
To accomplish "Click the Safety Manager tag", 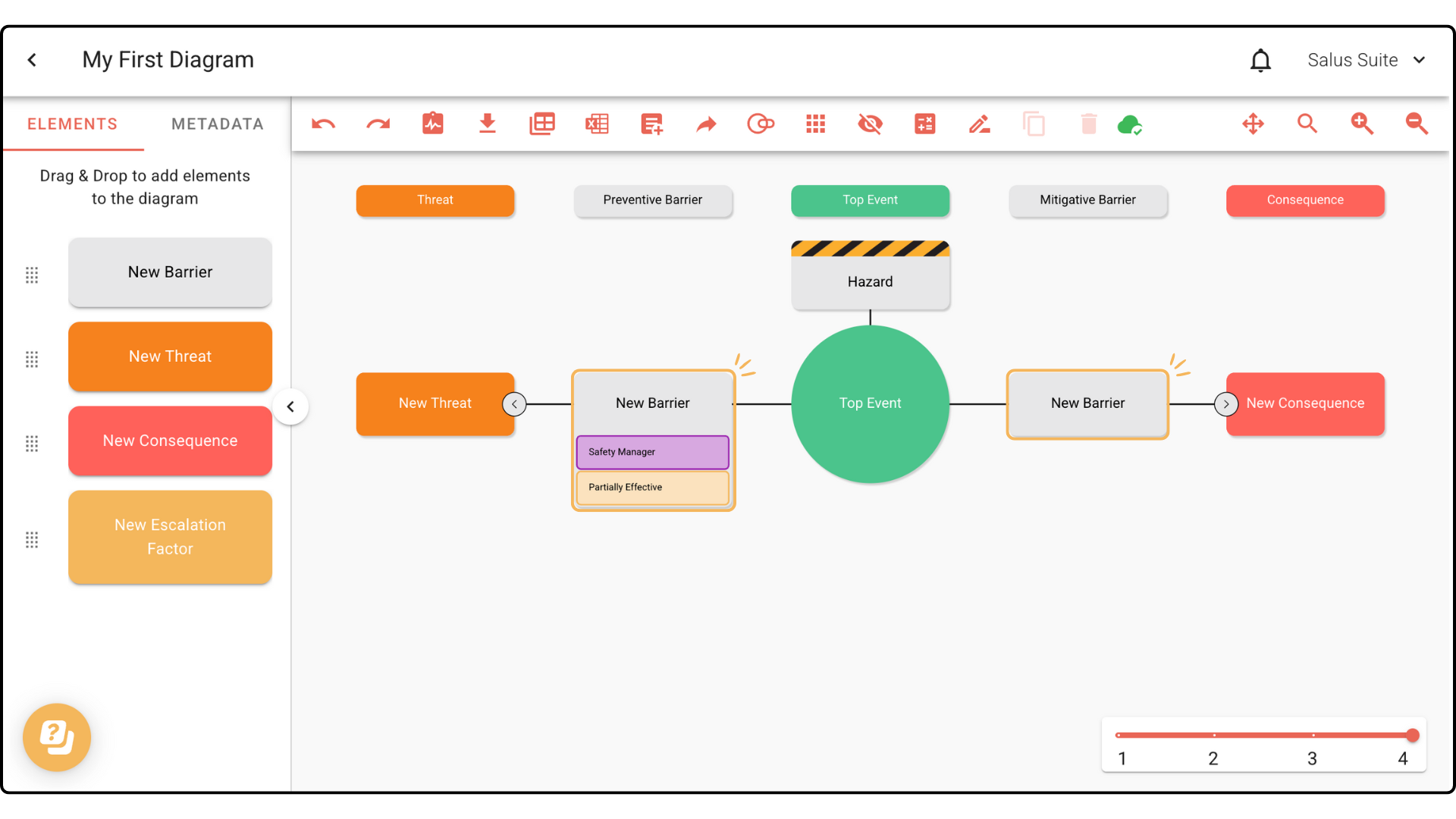I will coord(652,452).
